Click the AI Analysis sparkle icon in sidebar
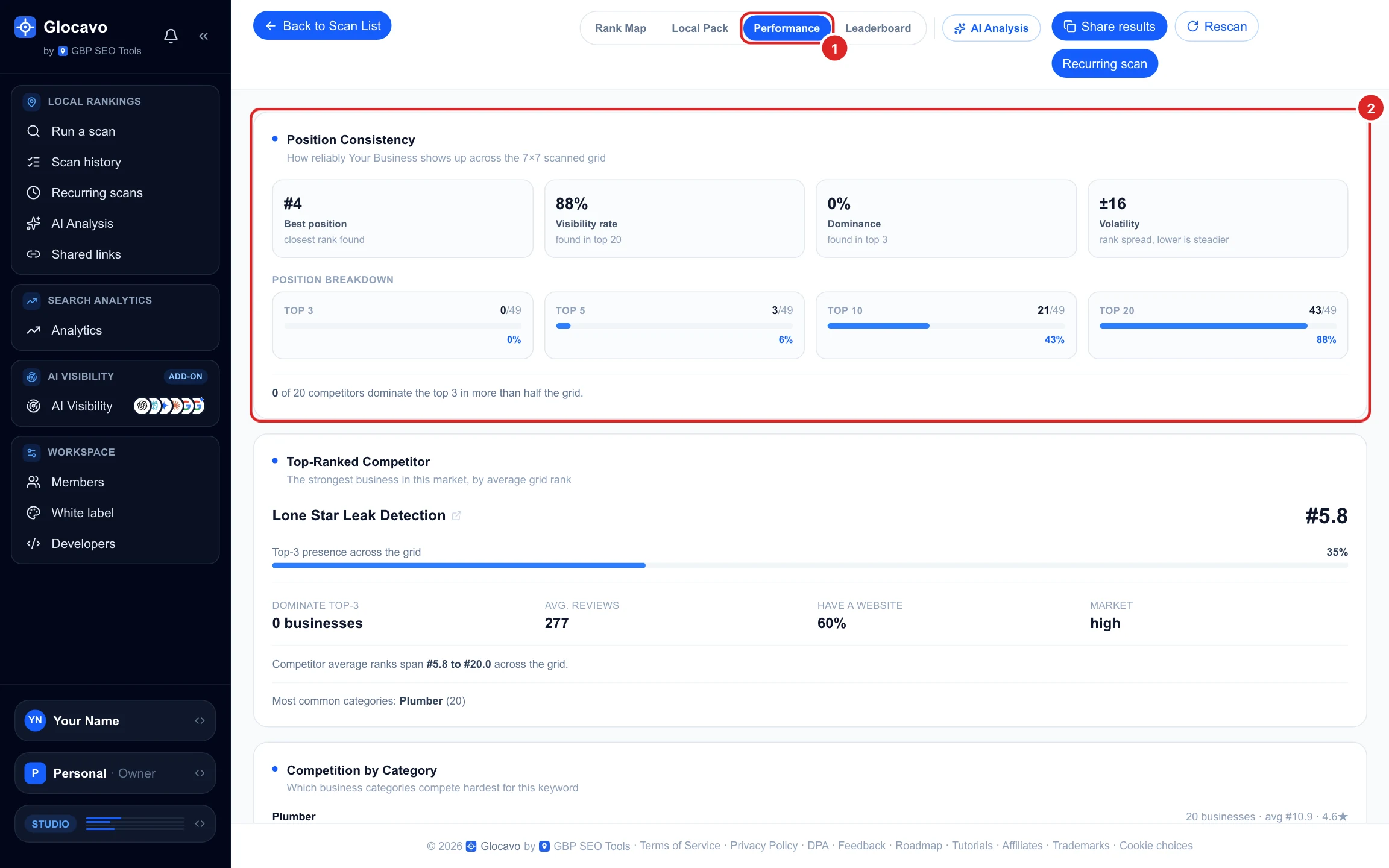1389x868 pixels. click(34, 224)
